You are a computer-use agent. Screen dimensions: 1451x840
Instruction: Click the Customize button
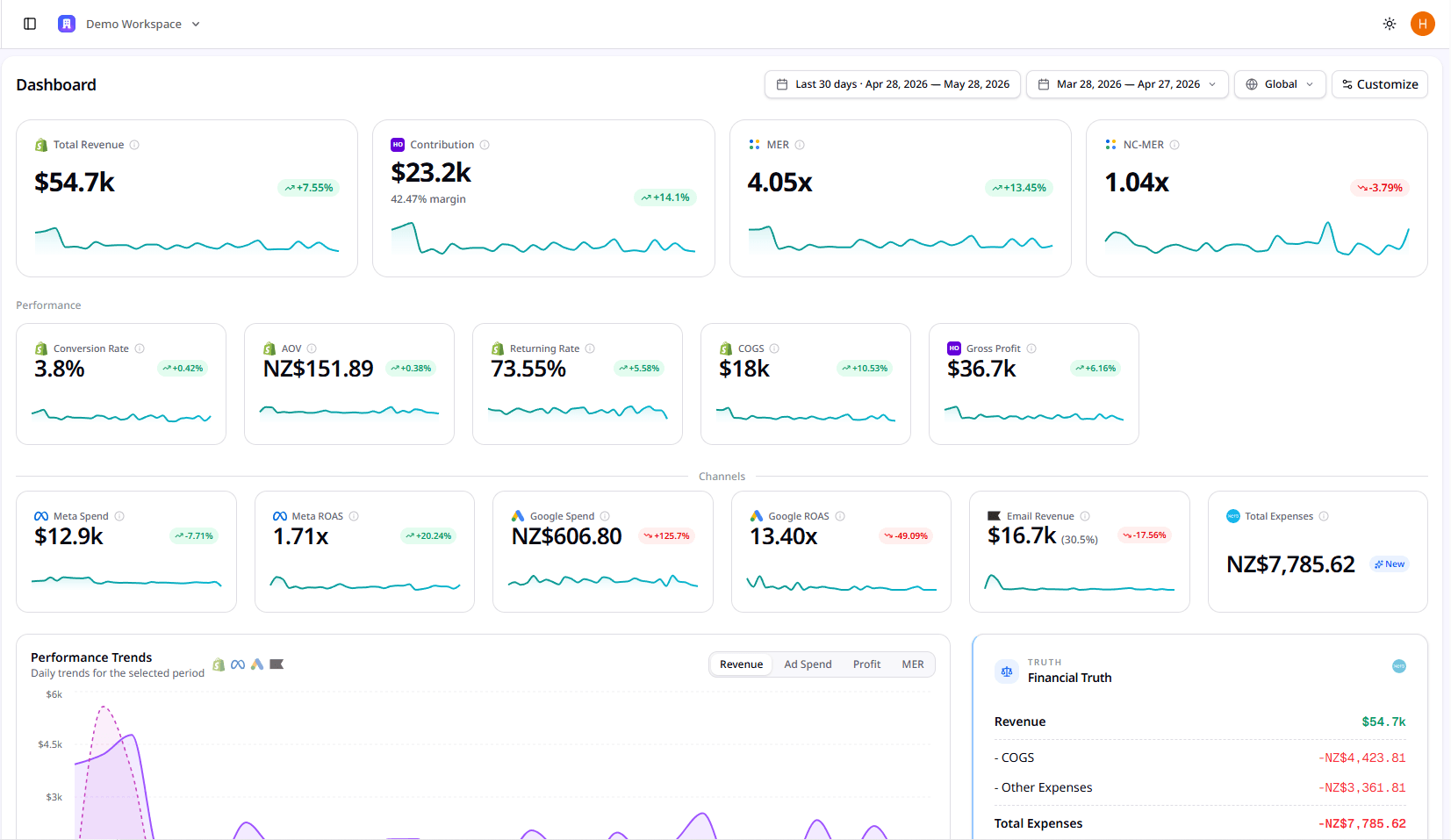coord(1380,84)
